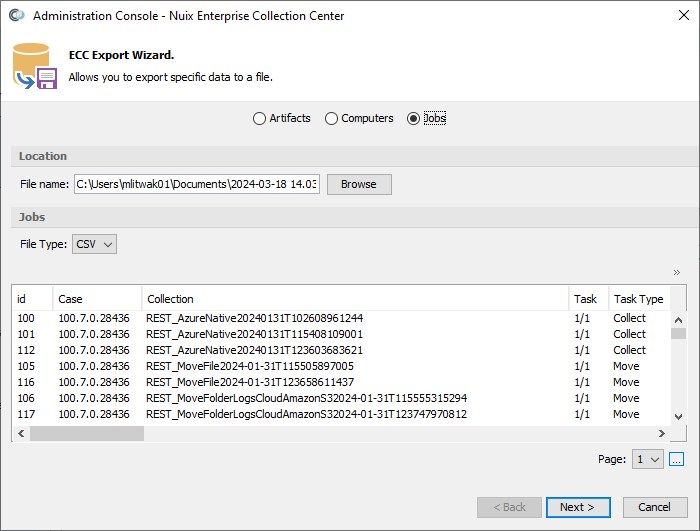Click the Location section header
This screenshot has height=531, width=700.
pyautogui.click(x=43, y=156)
